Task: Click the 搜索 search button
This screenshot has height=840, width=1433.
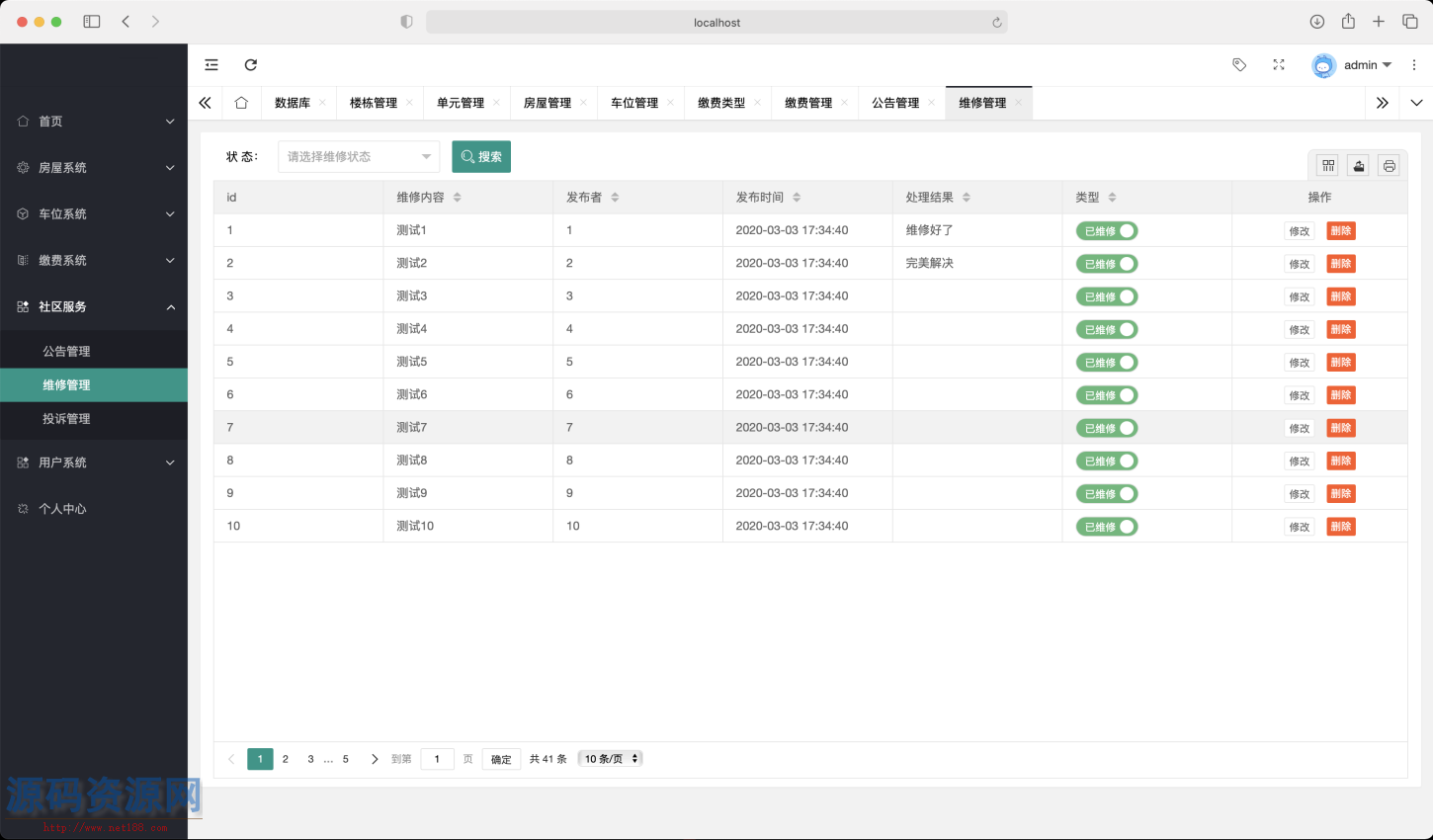Action: 481,157
